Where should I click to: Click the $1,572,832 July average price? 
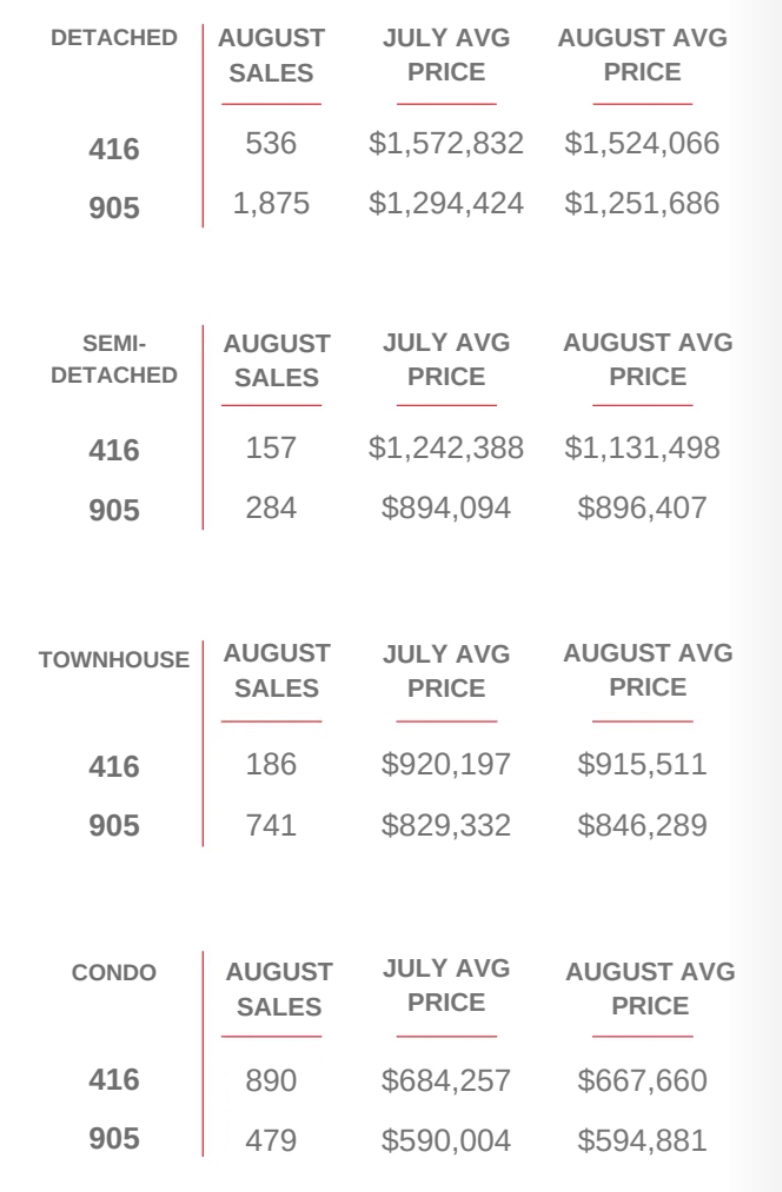pos(446,144)
